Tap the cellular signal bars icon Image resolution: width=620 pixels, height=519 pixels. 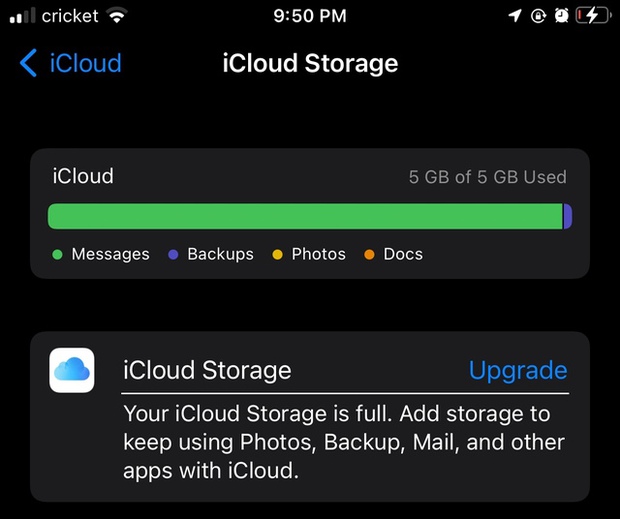22,16
